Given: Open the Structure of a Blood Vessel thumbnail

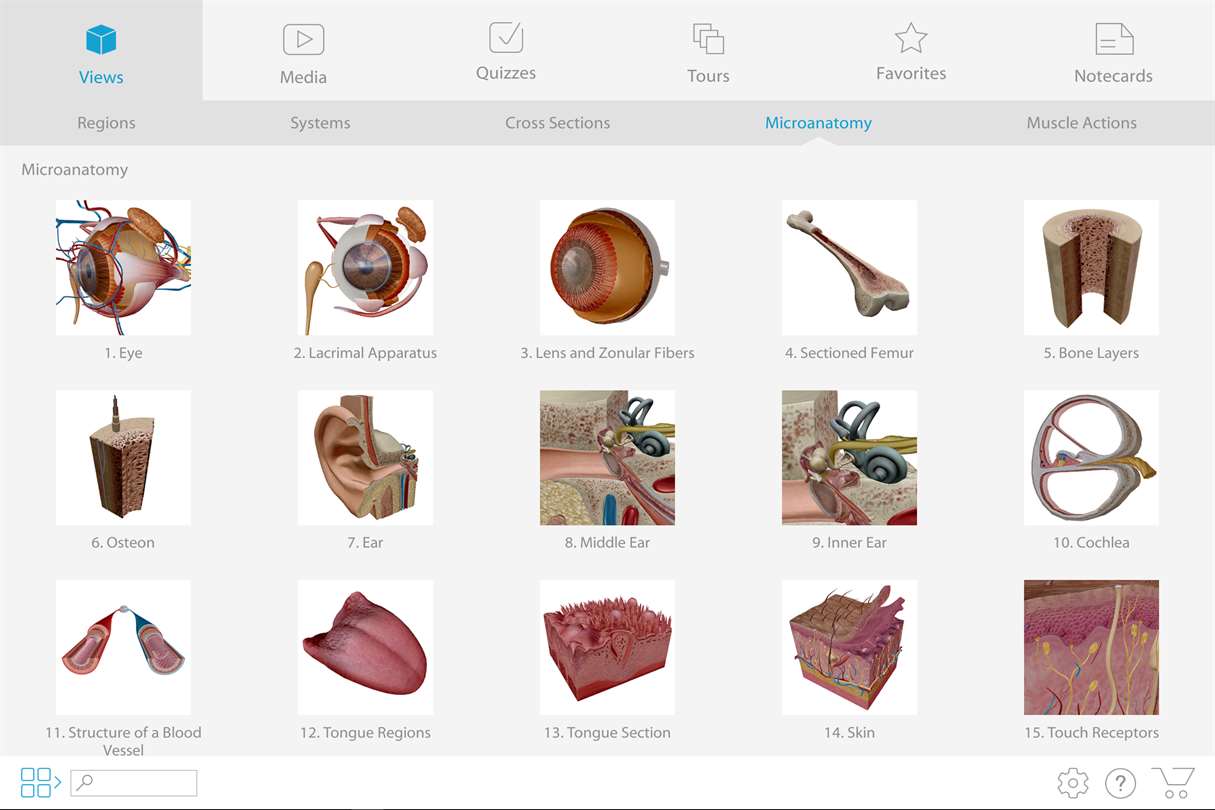Looking at the screenshot, I should coord(123,647).
